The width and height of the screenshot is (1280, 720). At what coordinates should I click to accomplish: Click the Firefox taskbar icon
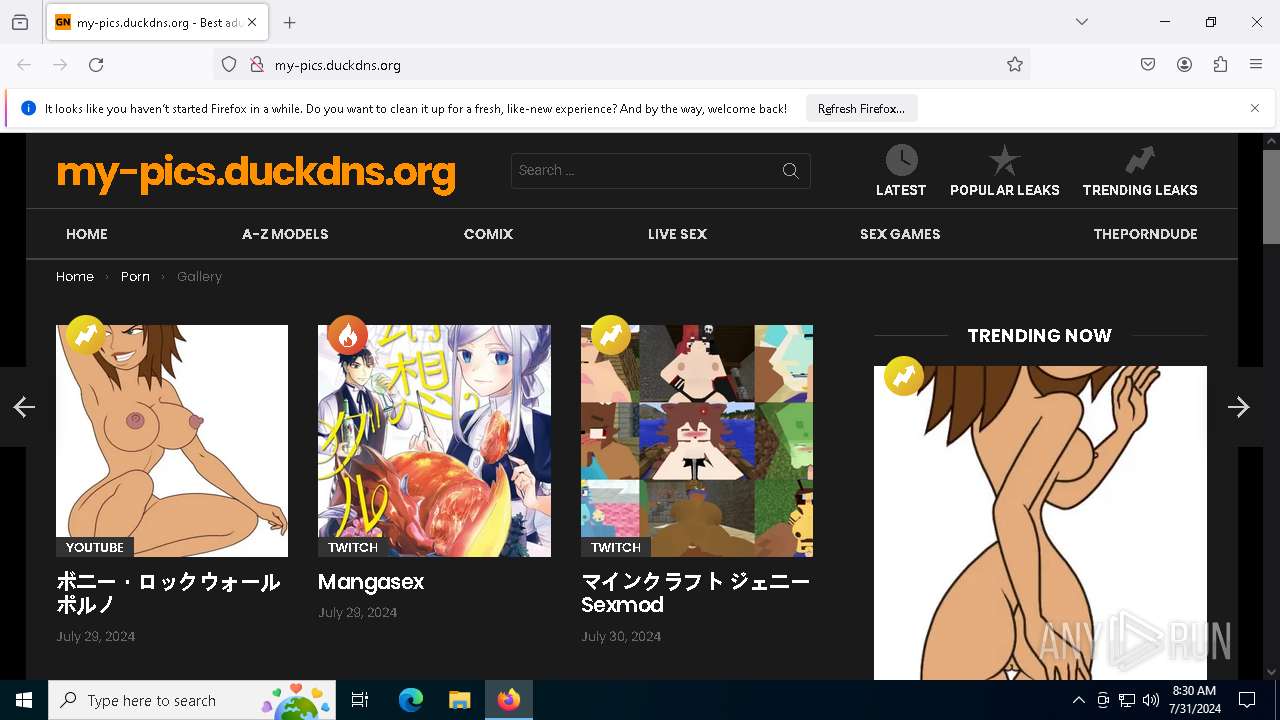pos(509,700)
